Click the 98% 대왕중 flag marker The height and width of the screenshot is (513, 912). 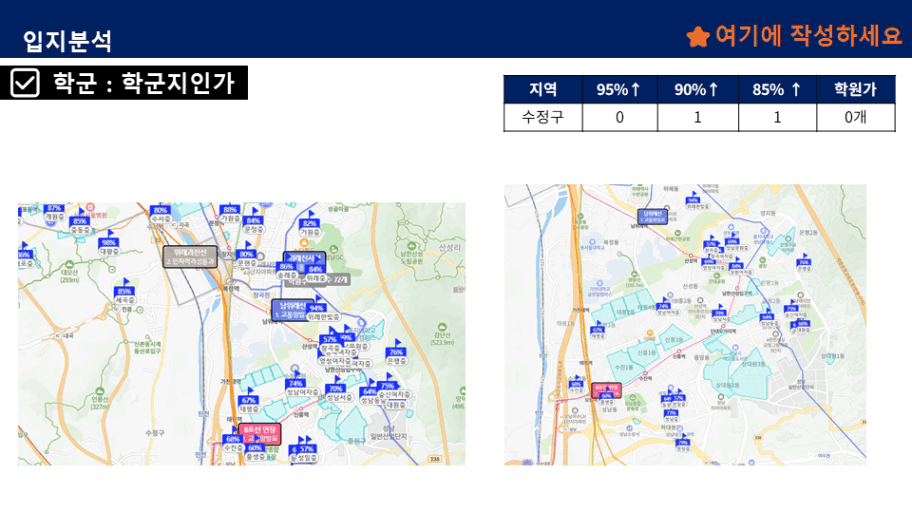[109, 243]
